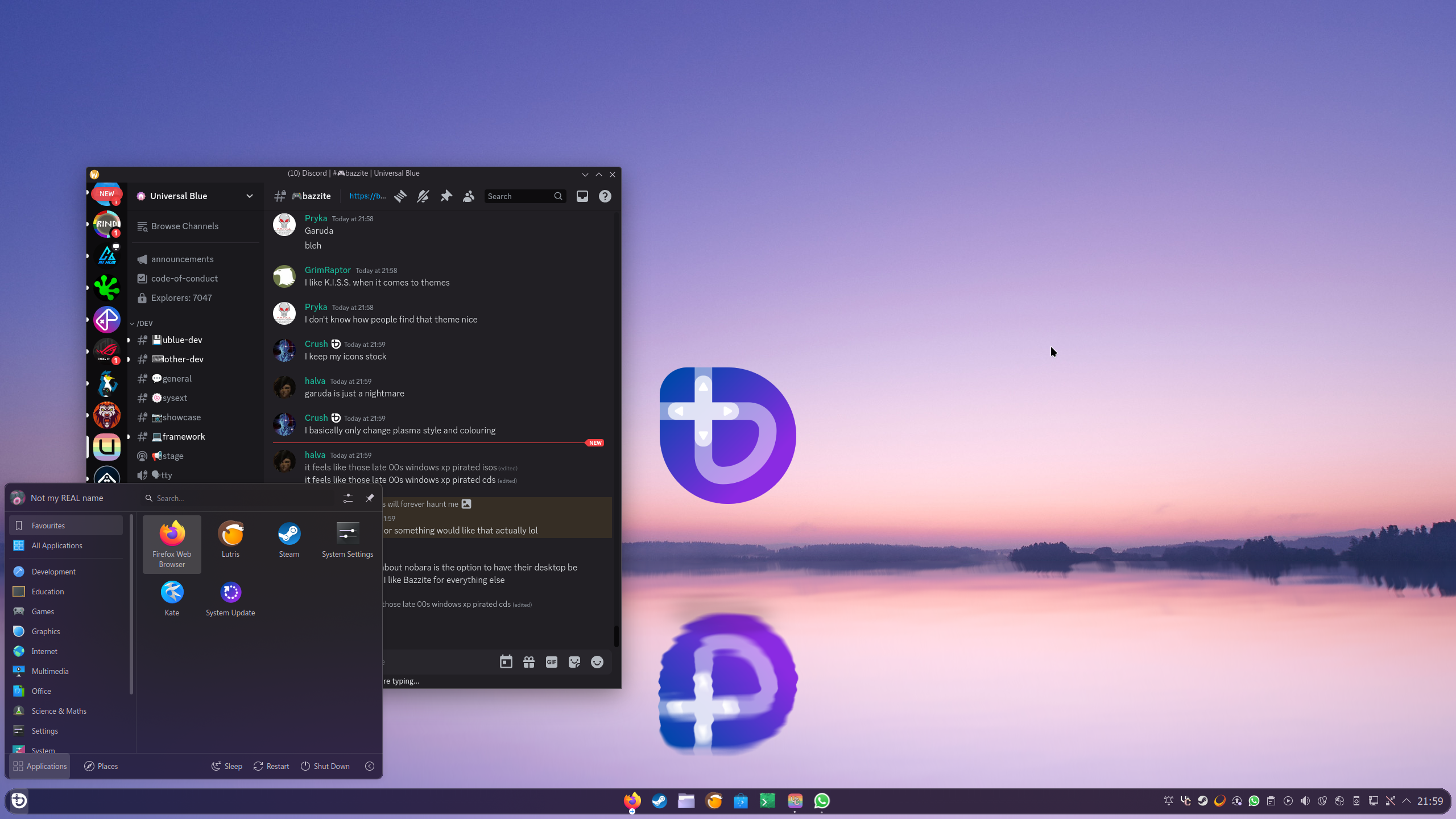Viewport: 1456px width, 819px height.
Task: Pin the application launcher open
Action: click(x=370, y=498)
